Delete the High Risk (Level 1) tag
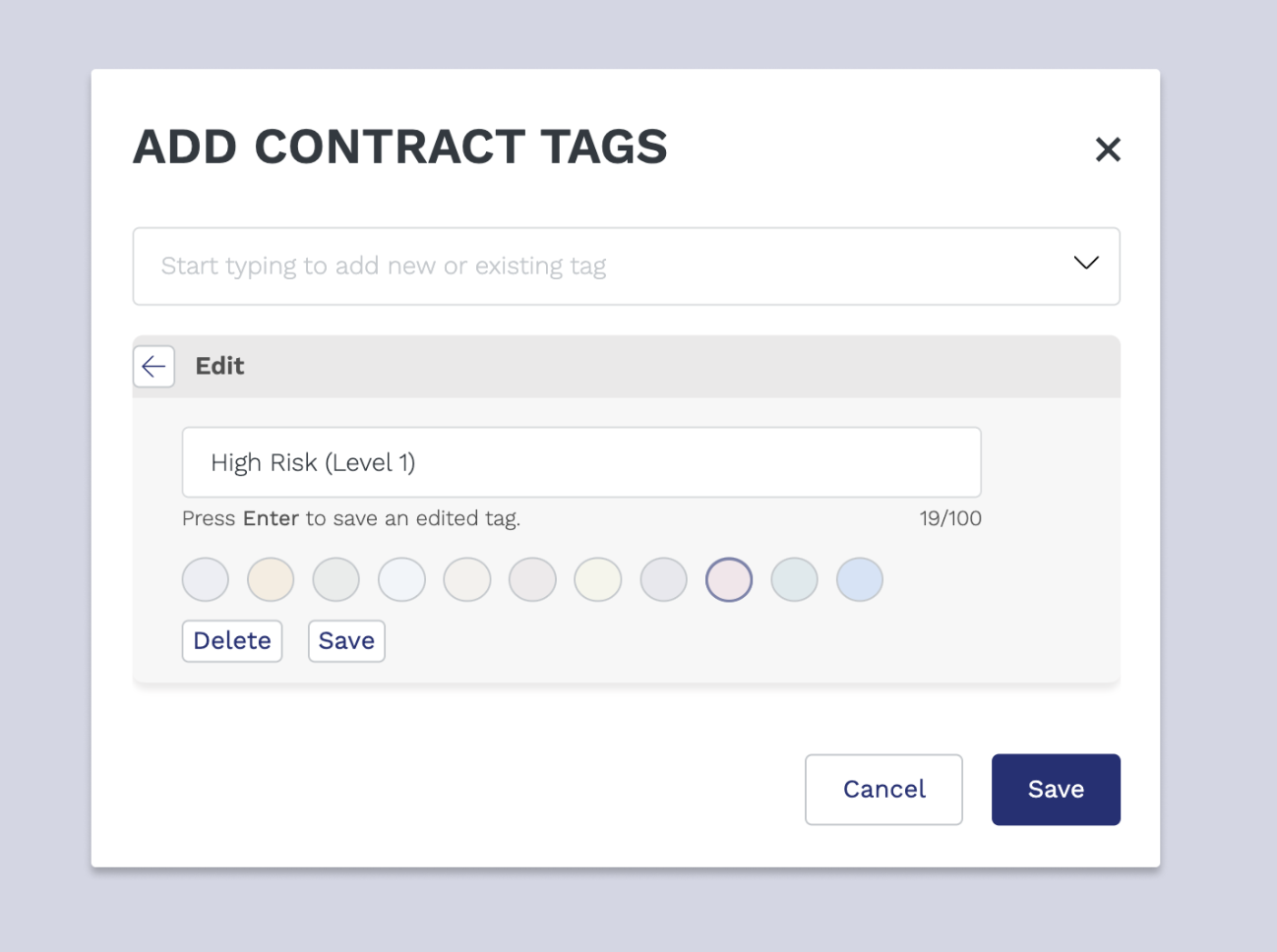Screen dimensions: 1277x952 tap(231, 640)
